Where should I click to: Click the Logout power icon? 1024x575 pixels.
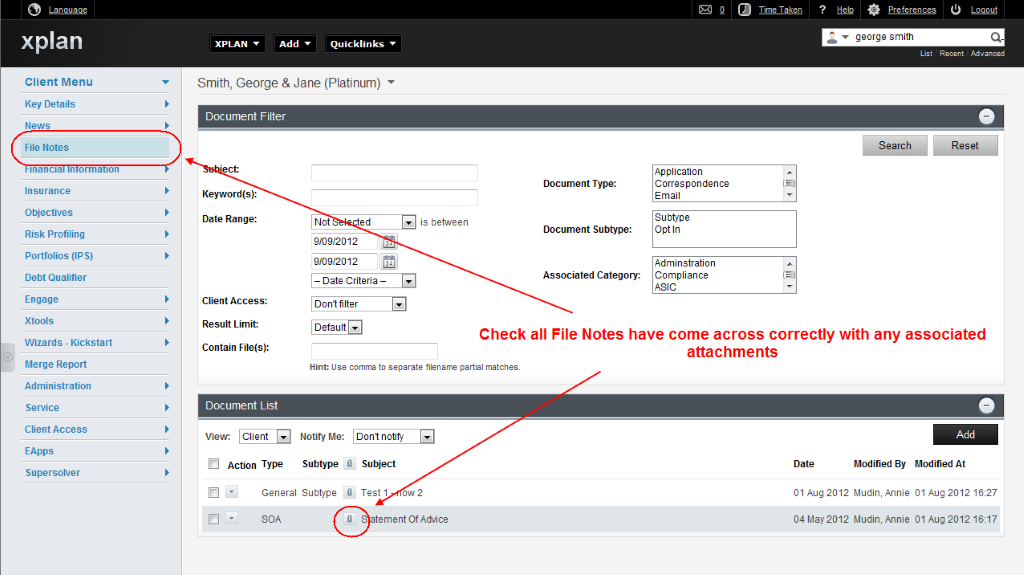(956, 10)
